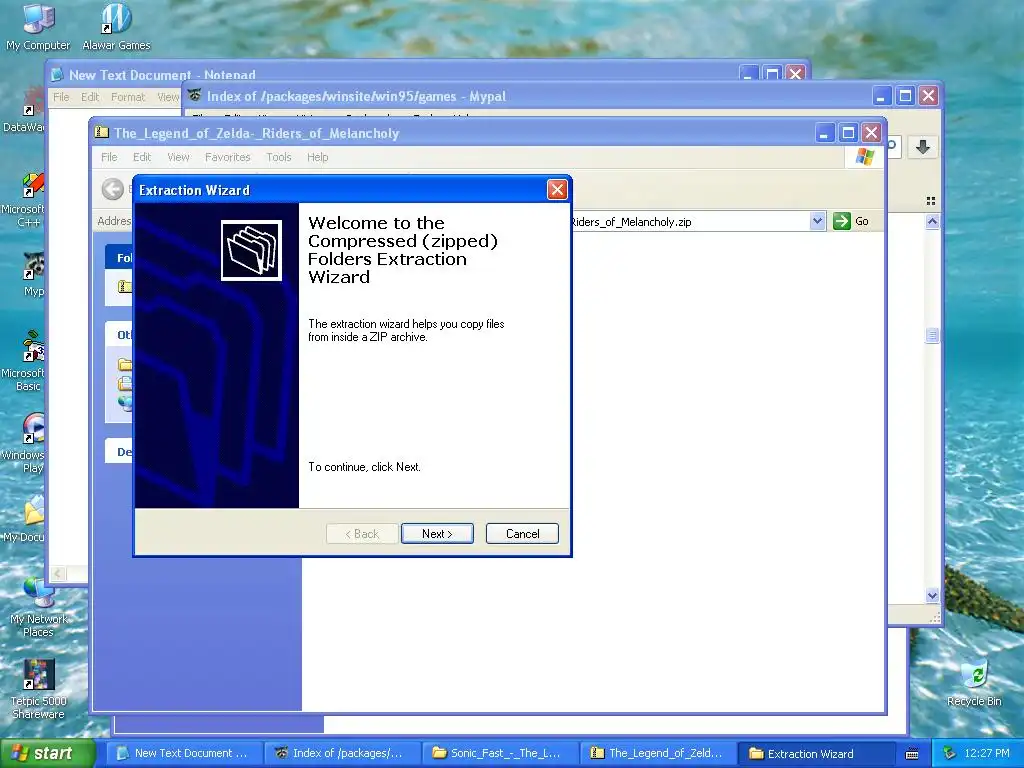The width and height of the screenshot is (1024, 768).
Task: Select the Mypal raccoon desktop icon
Action: coord(33,274)
